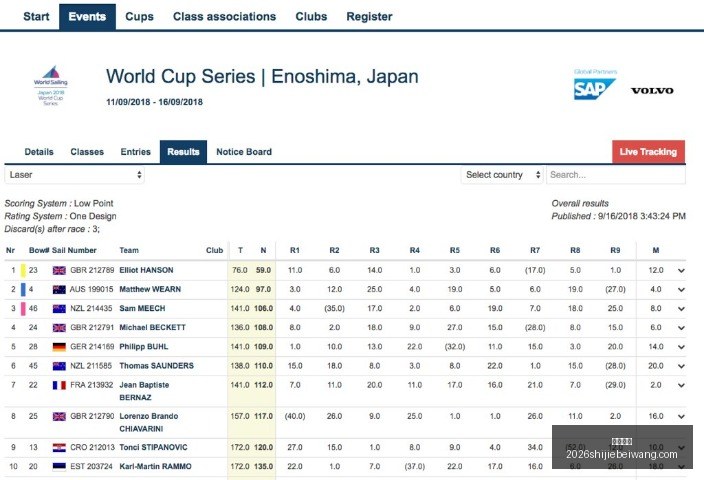This screenshot has height=480, width=704.
Task: Click the World Sailing event logo
Action: (51, 85)
